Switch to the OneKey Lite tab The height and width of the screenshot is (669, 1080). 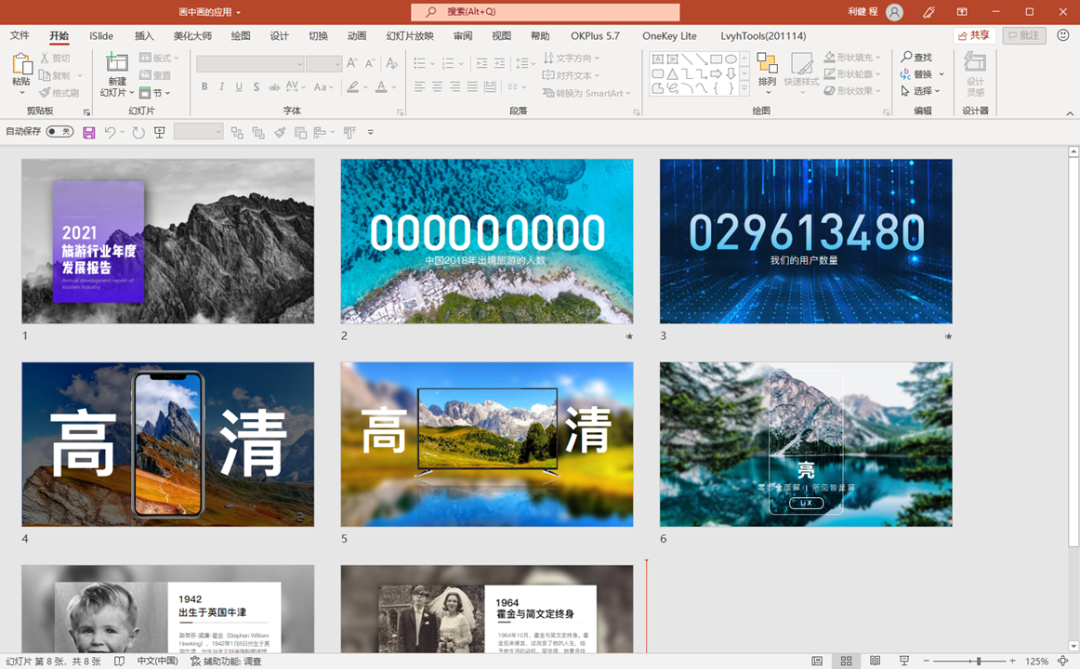point(669,36)
